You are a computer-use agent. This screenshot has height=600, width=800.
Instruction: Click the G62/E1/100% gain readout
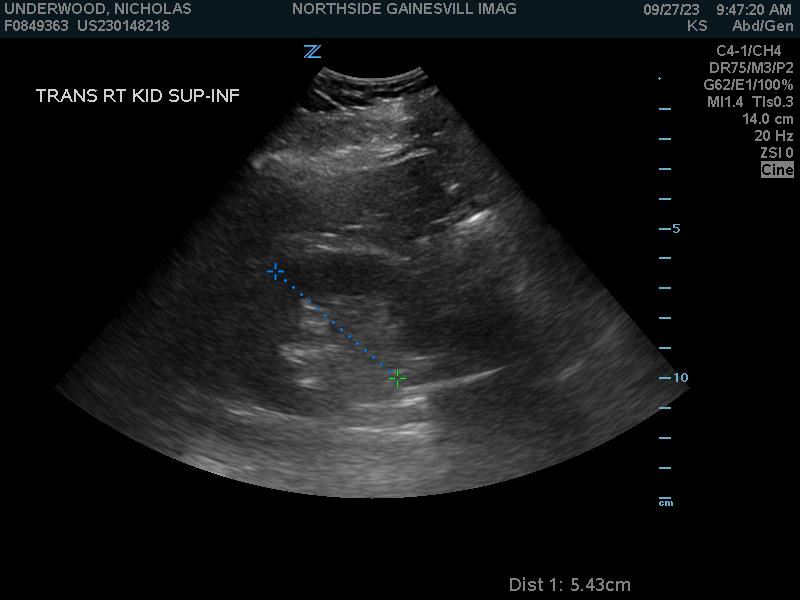coord(748,85)
